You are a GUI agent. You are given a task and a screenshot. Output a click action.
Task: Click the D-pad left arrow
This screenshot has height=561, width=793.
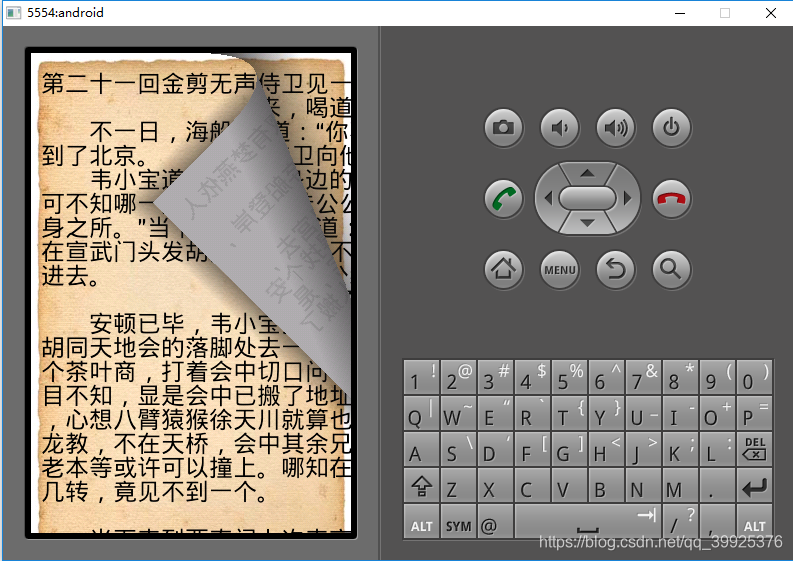(548, 198)
